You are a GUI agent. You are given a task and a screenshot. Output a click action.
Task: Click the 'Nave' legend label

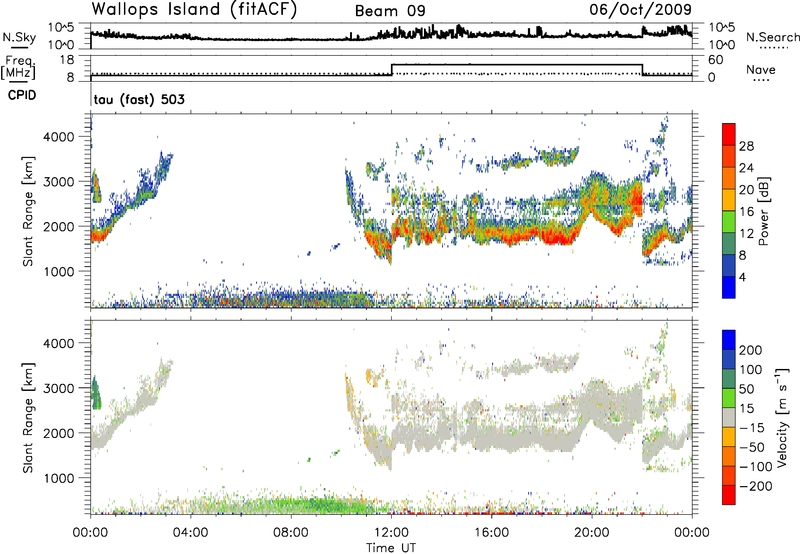click(761, 69)
